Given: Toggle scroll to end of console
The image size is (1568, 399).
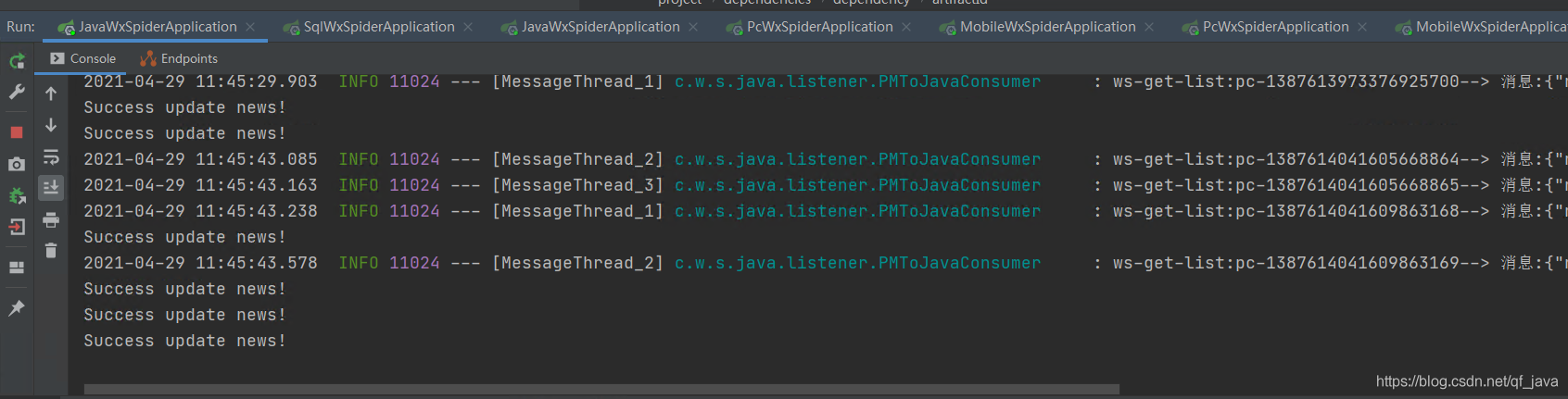Looking at the screenshot, I should pyautogui.click(x=51, y=188).
